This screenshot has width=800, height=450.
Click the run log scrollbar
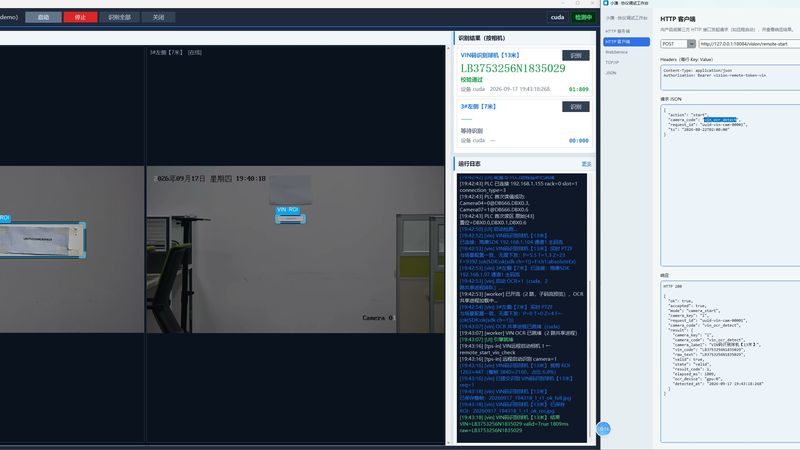589,357
